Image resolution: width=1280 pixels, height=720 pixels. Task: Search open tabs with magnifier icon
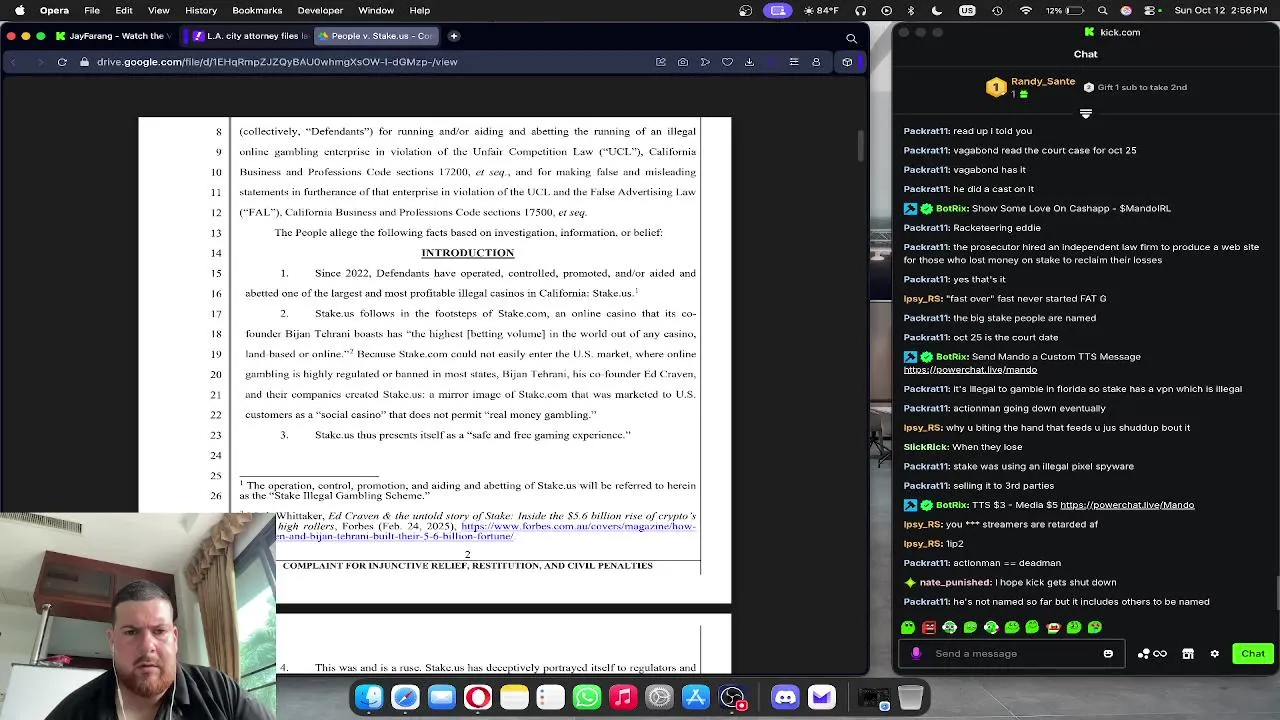click(851, 38)
